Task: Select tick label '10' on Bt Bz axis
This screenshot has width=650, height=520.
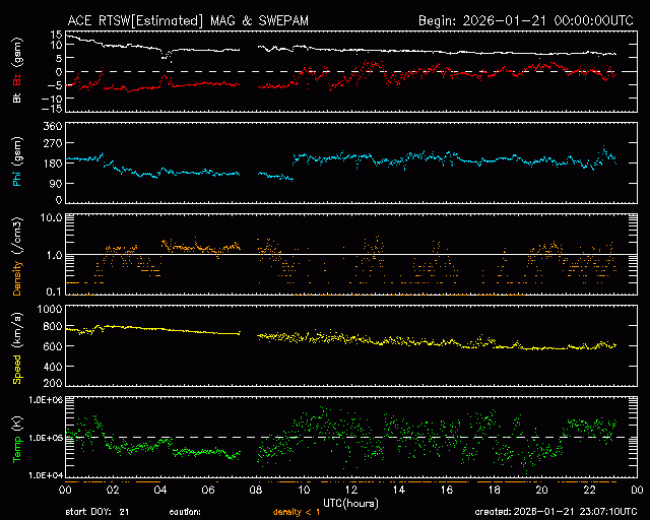Action: [x=57, y=45]
